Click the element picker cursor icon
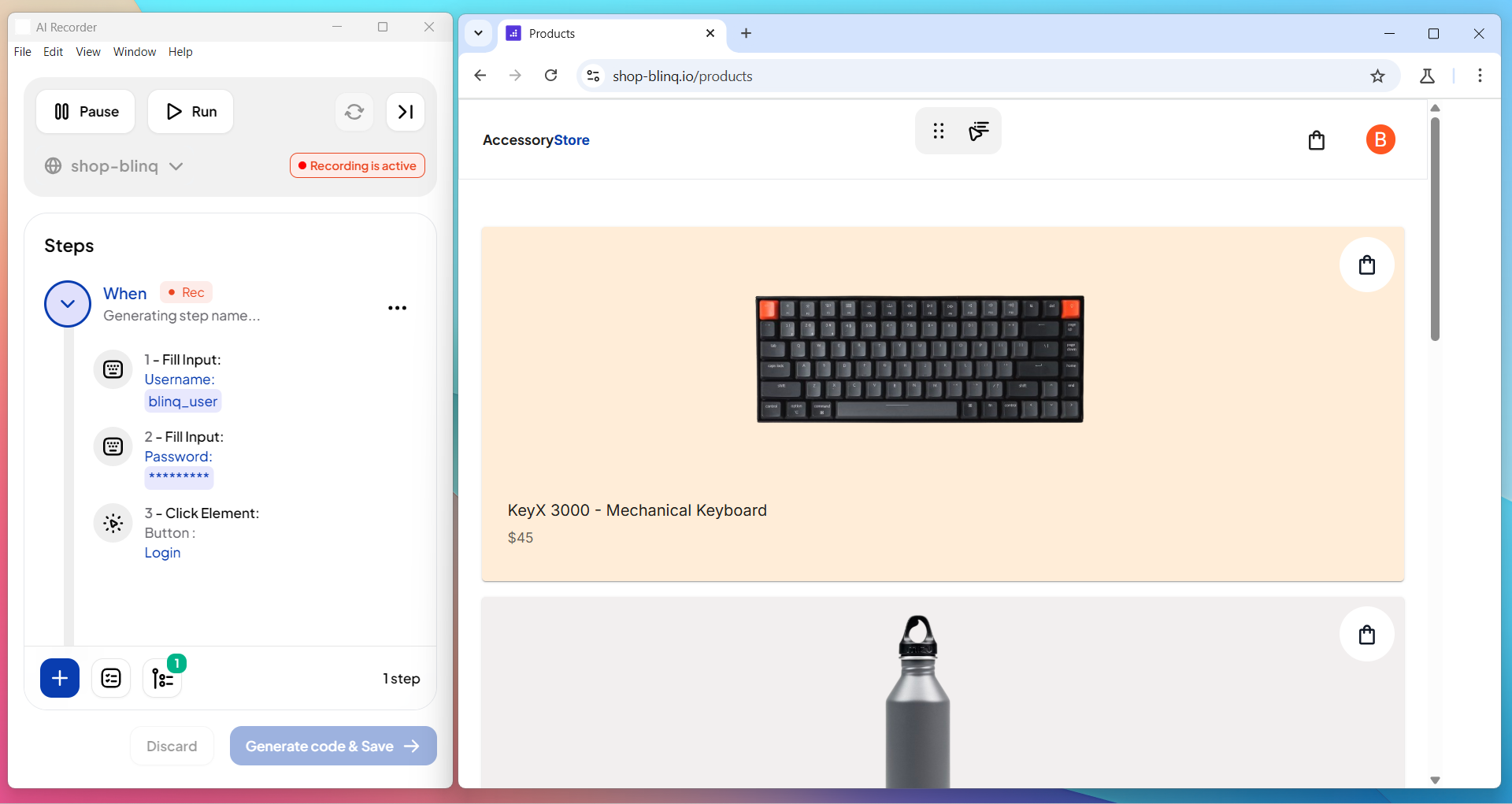The width and height of the screenshot is (1512, 804). [978, 131]
